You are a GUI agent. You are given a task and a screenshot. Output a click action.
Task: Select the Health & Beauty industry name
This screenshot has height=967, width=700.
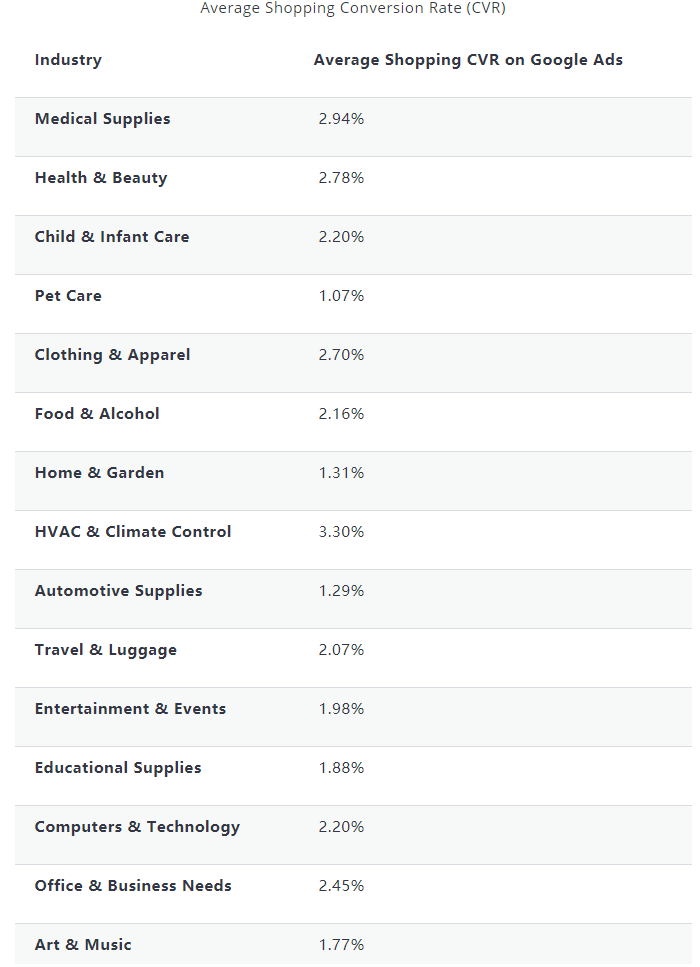(101, 178)
